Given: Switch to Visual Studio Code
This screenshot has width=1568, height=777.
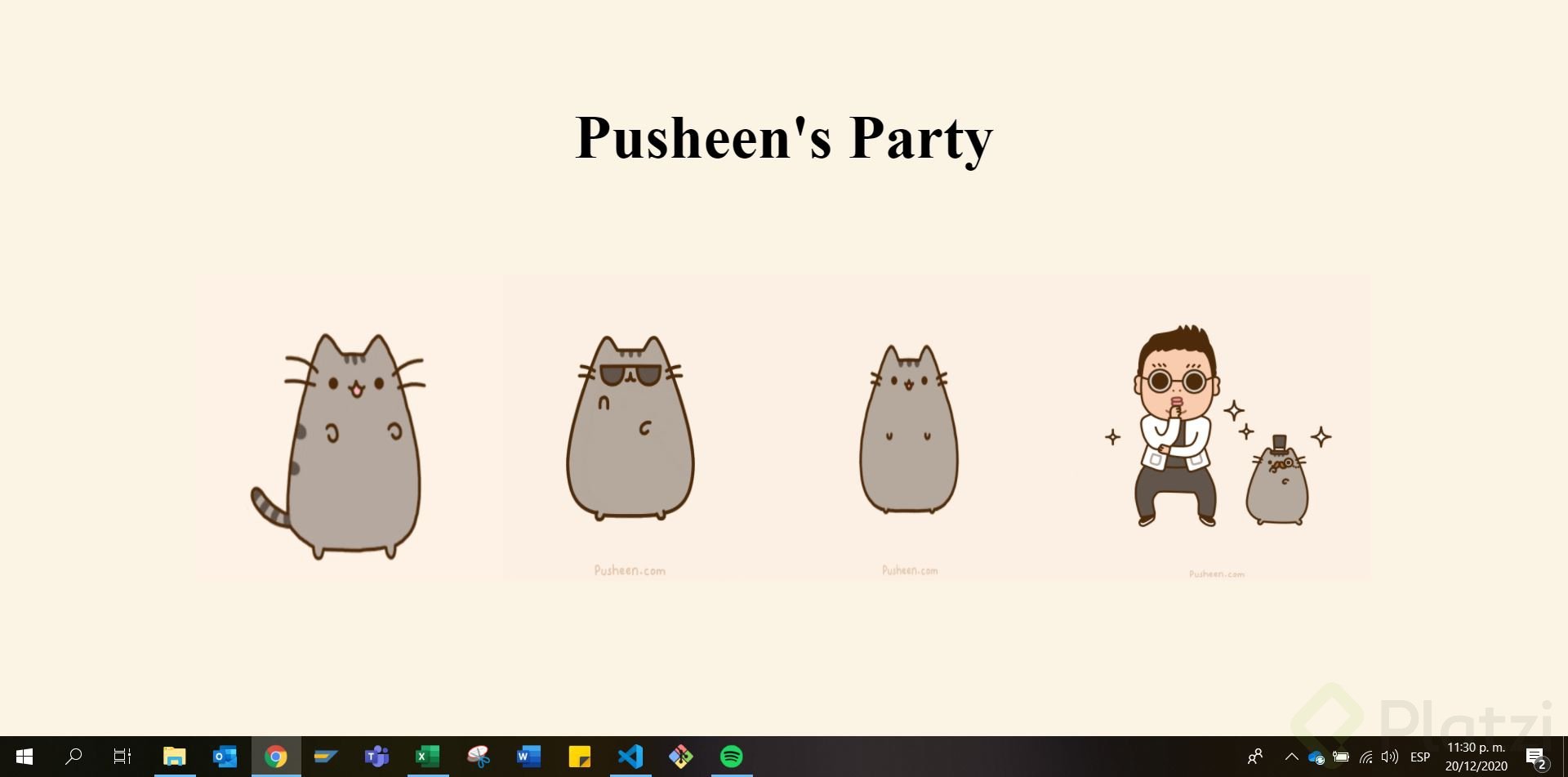Looking at the screenshot, I should point(630,757).
